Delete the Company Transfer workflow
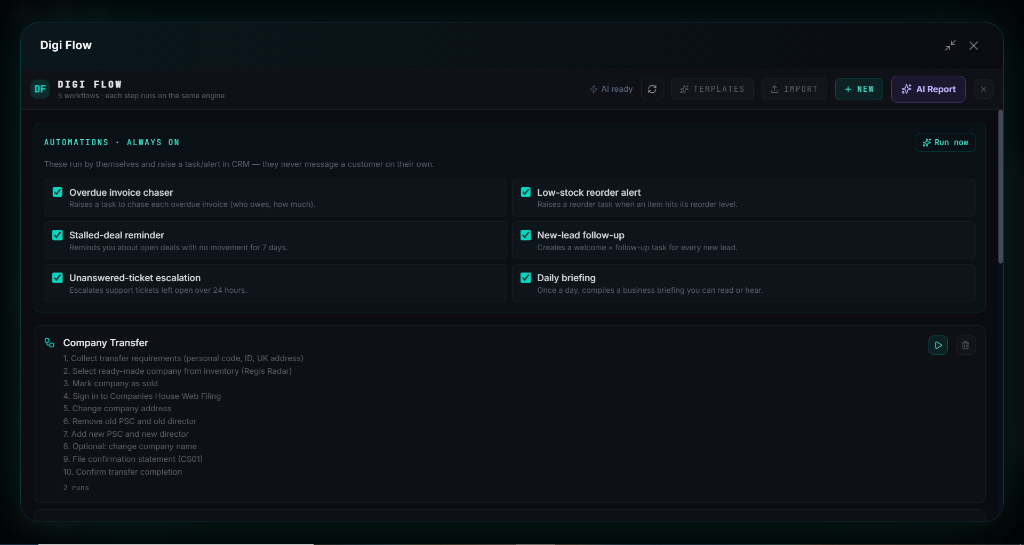Image resolution: width=1024 pixels, height=545 pixels. point(965,345)
